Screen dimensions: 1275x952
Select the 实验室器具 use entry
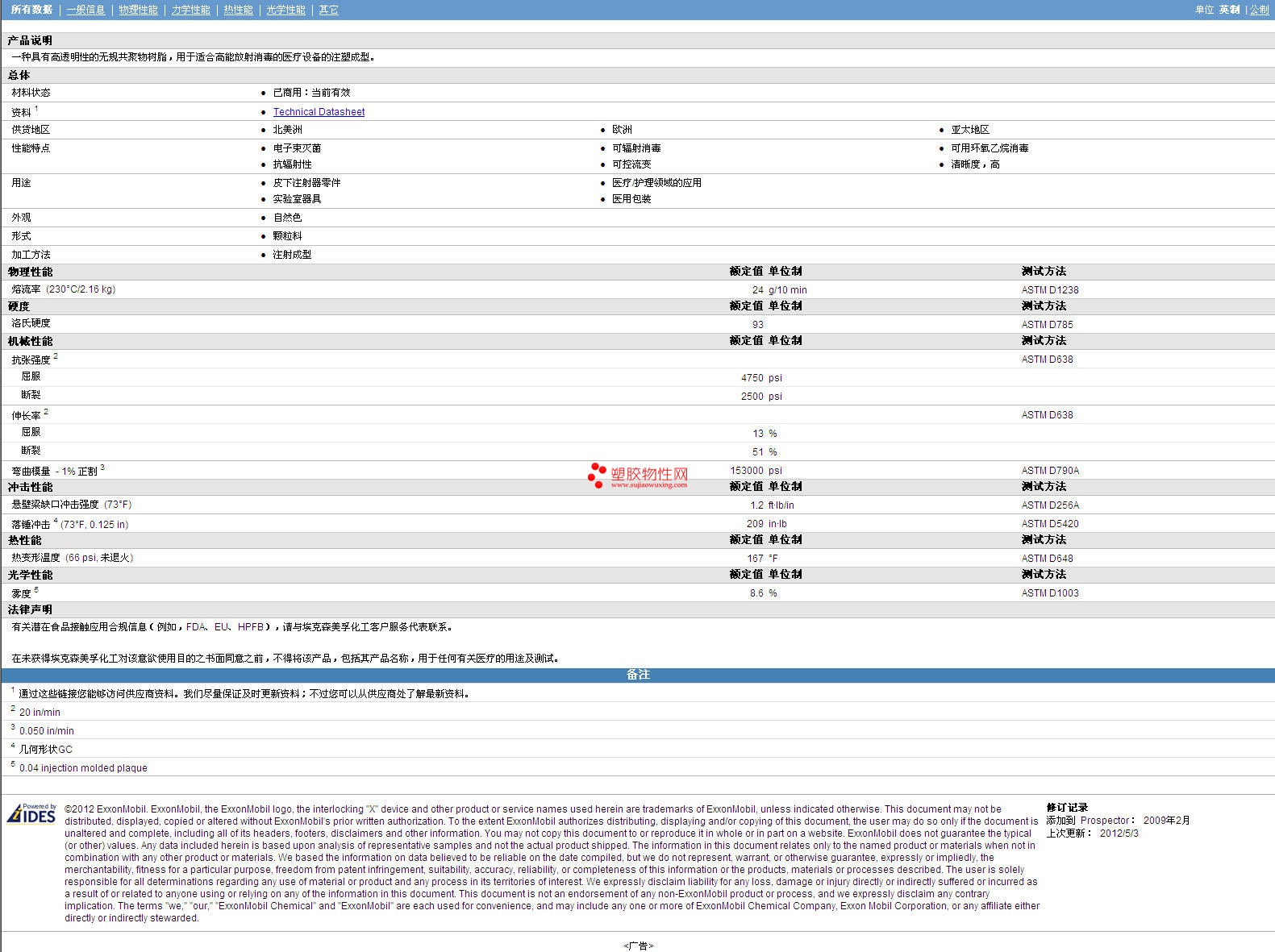[x=297, y=199]
